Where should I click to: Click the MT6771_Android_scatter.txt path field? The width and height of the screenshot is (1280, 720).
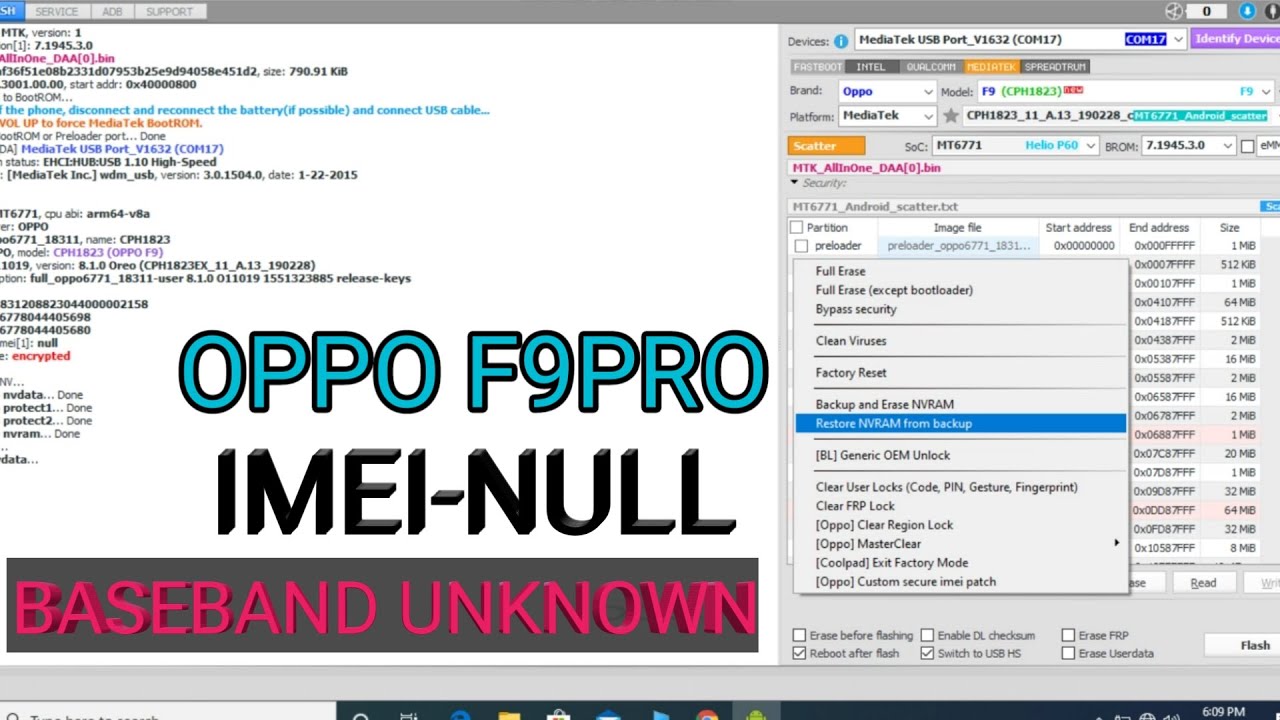1025,207
